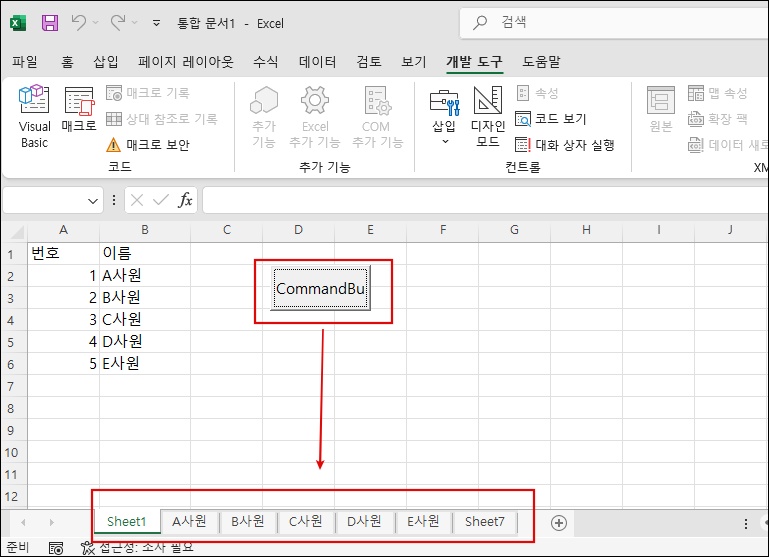Click inside the formula bar
This screenshot has width=769, height=557.
(486, 200)
